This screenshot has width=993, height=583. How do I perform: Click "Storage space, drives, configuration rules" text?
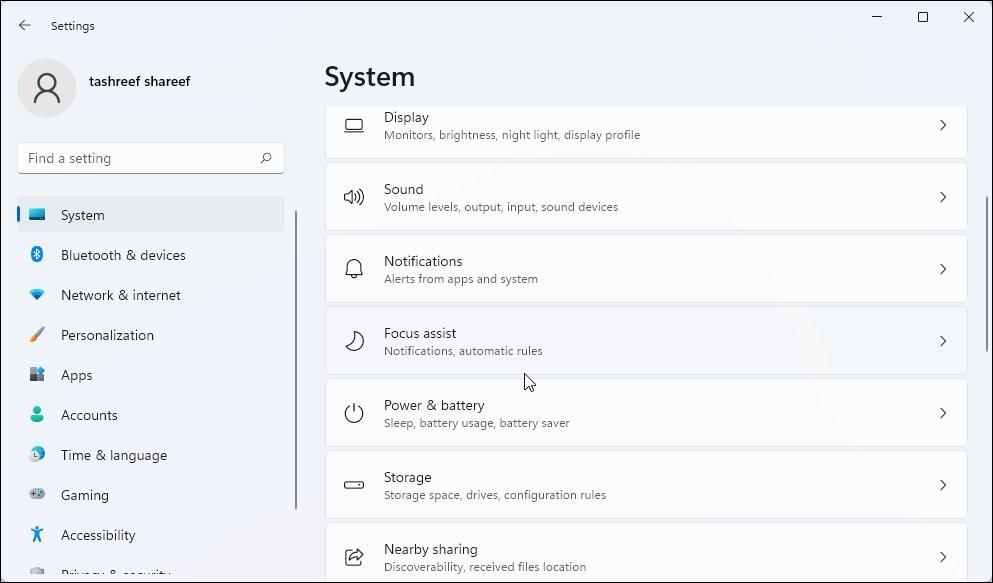tap(495, 495)
